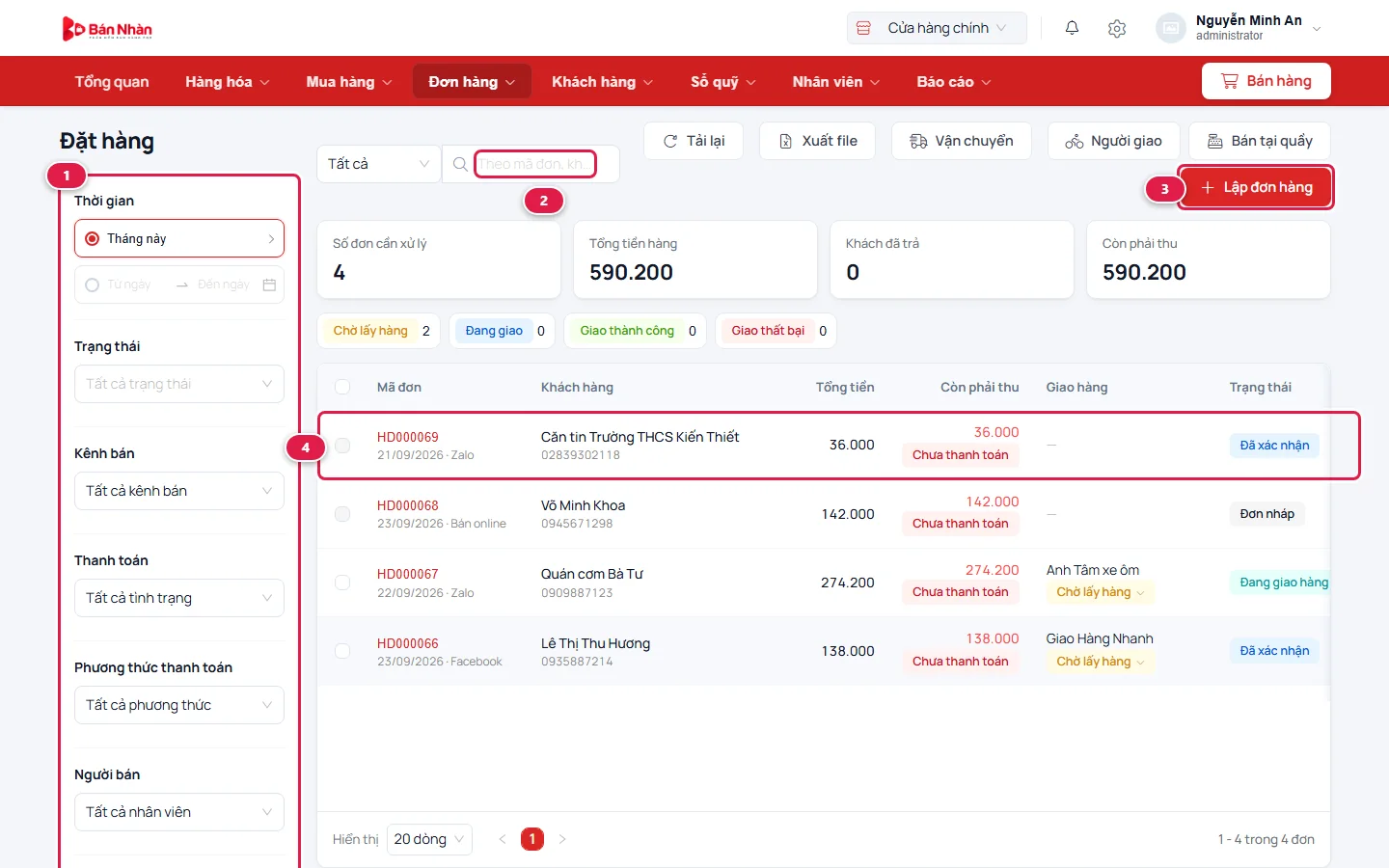Image resolution: width=1389 pixels, height=868 pixels.
Task: Click the Bán Nhàn logo
Action: click(107, 29)
